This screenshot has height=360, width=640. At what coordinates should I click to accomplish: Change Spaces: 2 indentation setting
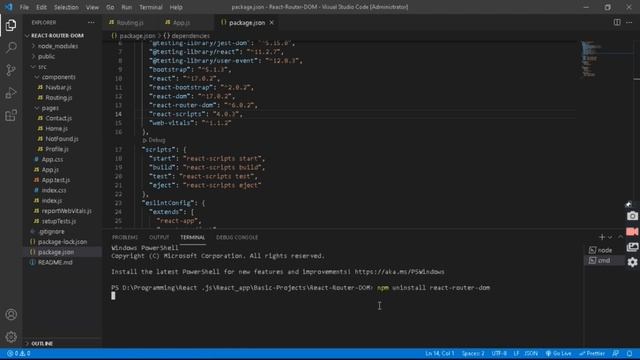473,353
